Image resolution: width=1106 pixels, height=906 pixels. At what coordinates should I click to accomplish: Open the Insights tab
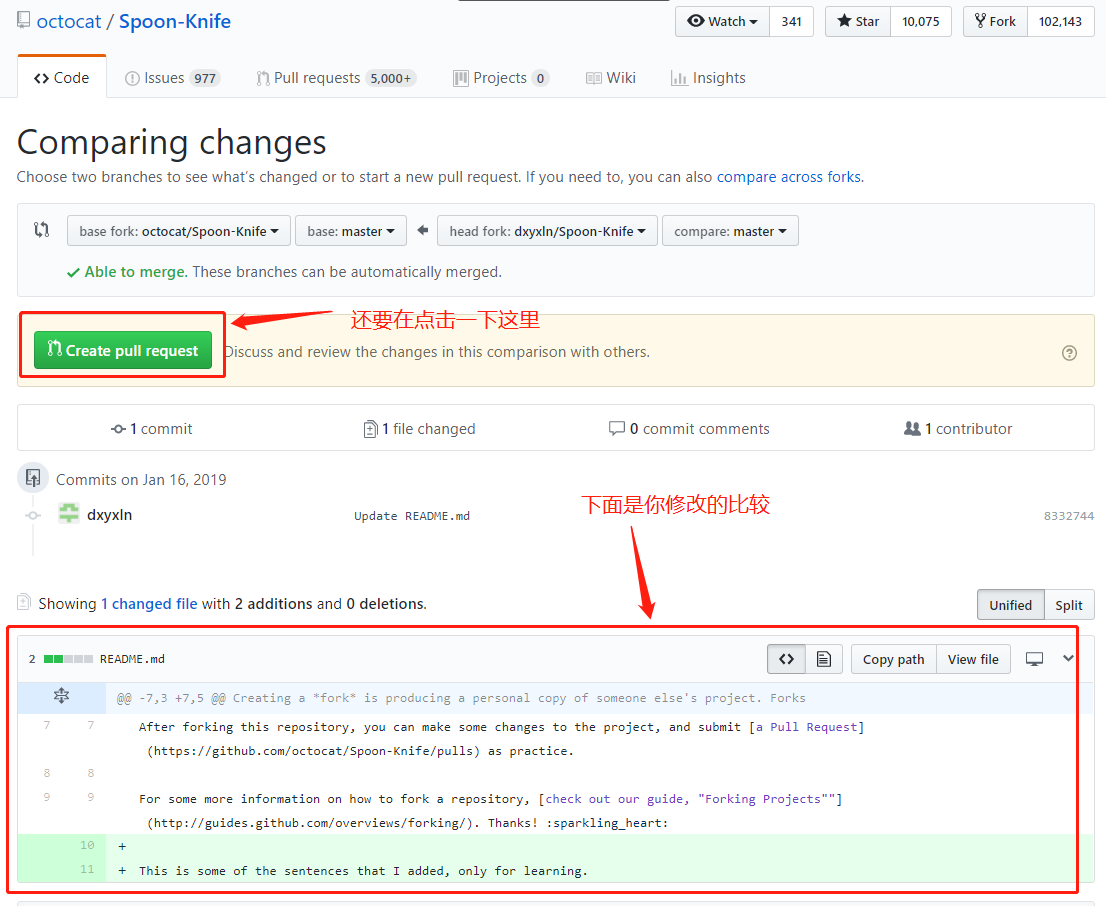[x=708, y=77]
